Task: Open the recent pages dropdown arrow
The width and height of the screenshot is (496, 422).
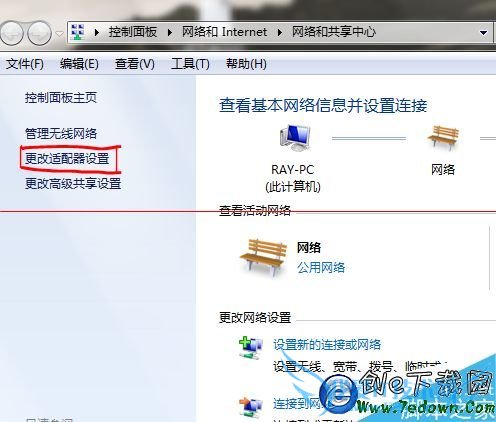Action: pyautogui.click(x=59, y=33)
